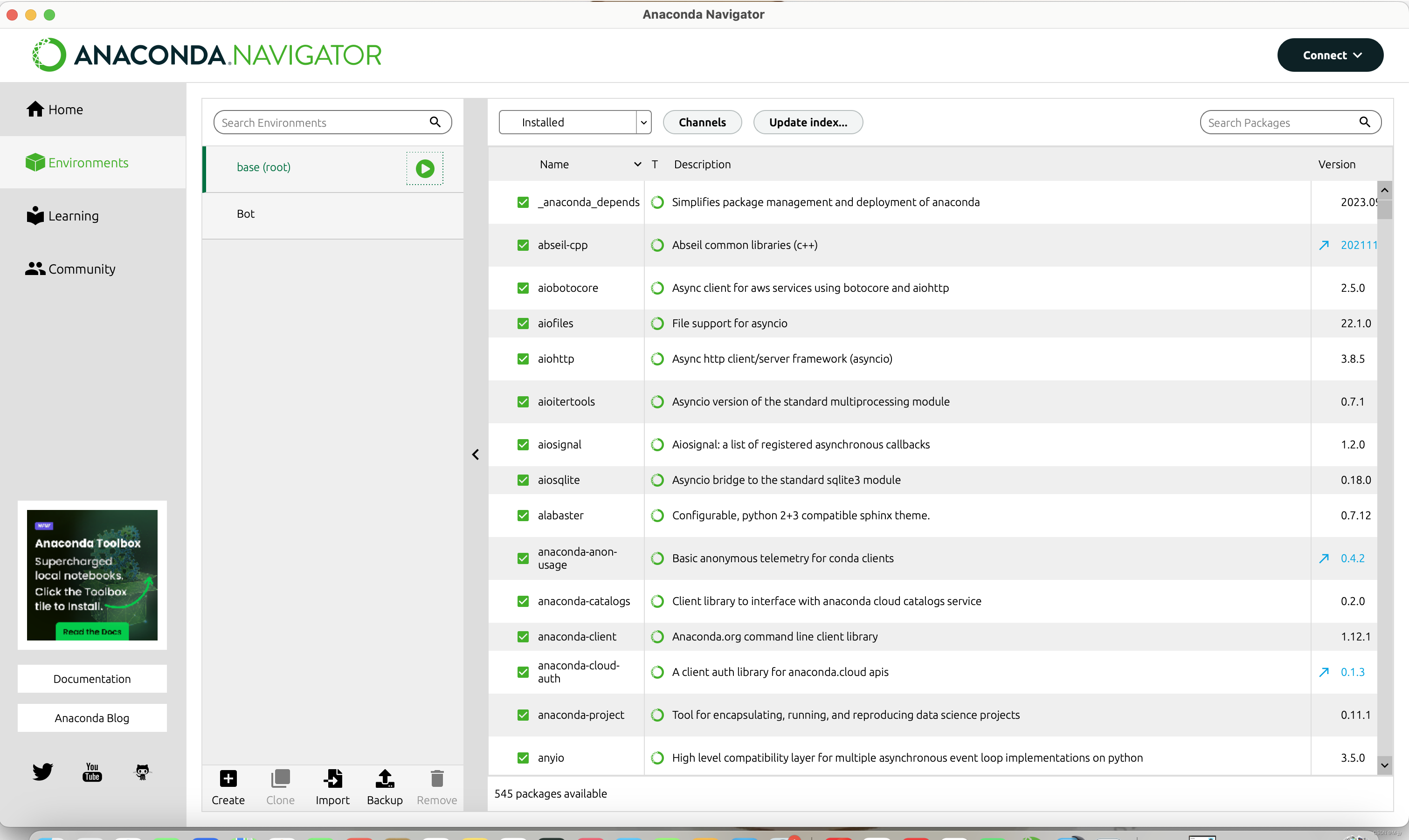The height and width of the screenshot is (840, 1409).
Task: Click the Backup environment icon
Action: [385, 779]
